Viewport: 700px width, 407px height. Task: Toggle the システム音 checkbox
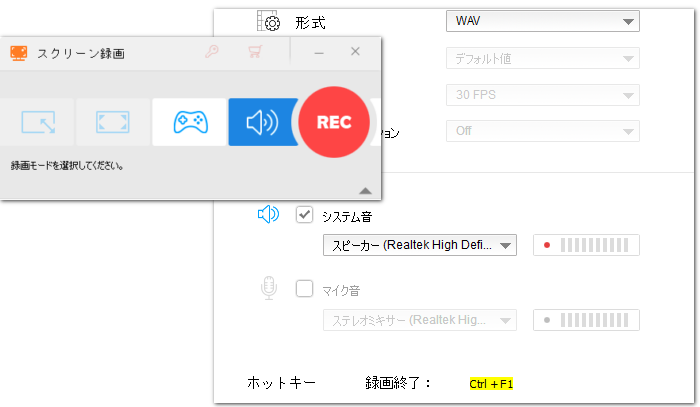click(x=304, y=215)
